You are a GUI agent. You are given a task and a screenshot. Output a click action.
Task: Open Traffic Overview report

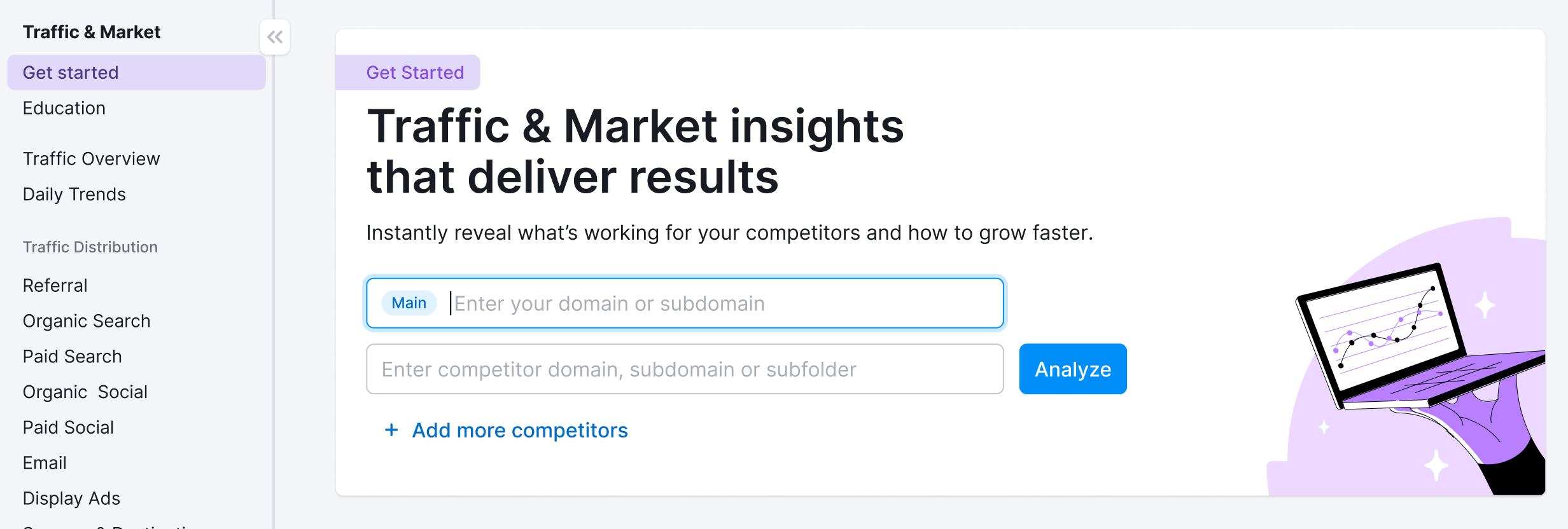pos(91,158)
